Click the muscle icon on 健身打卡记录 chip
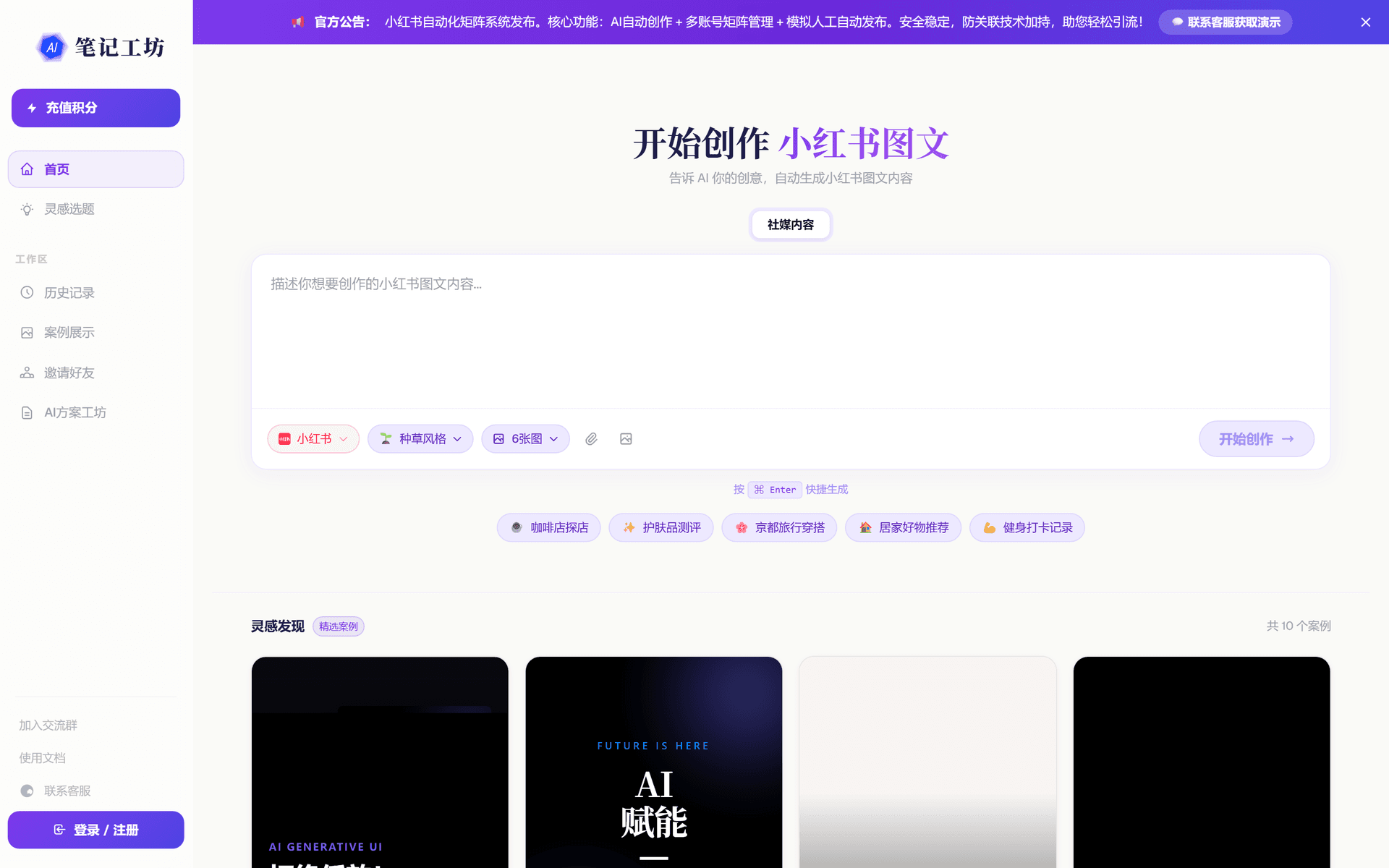This screenshot has height=868, width=1389. (x=989, y=527)
